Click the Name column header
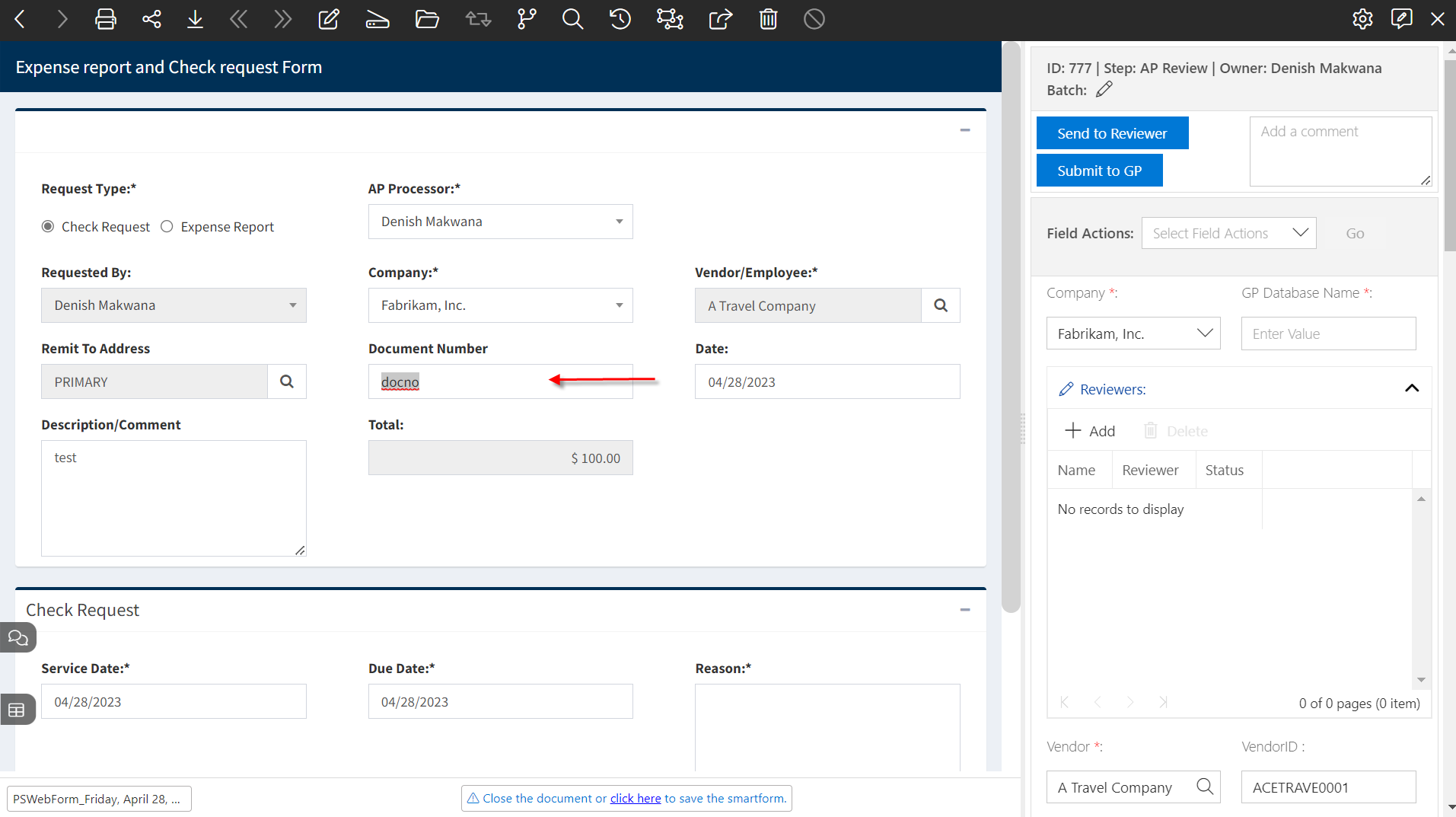The image size is (1456, 817). tap(1076, 470)
